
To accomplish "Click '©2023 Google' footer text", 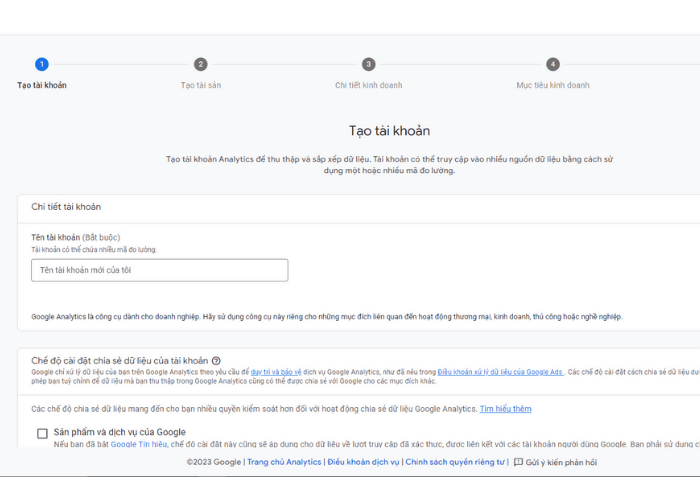I will click(214, 462).
